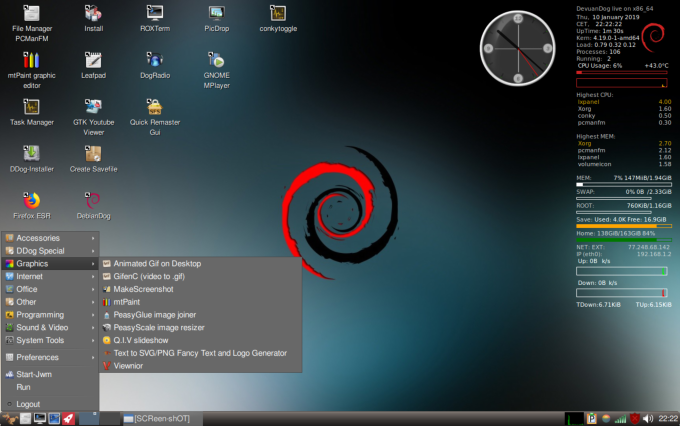Click the CPU monitor graph in the tray
Viewport: 680px width, 426px height.
point(575,419)
